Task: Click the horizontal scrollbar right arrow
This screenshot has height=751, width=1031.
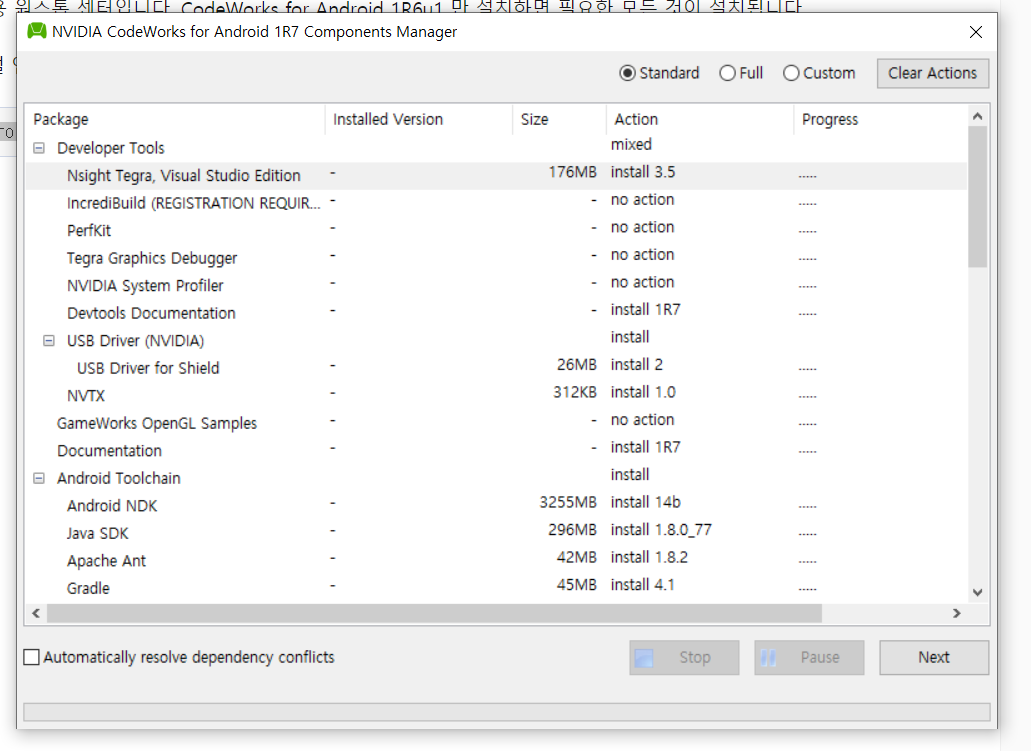Action: coord(957,614)
